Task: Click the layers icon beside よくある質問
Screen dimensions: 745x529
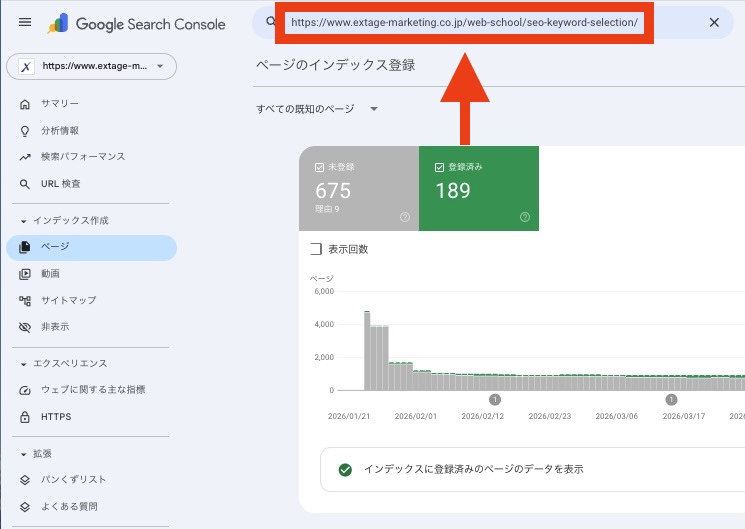Action: (25, 507)
